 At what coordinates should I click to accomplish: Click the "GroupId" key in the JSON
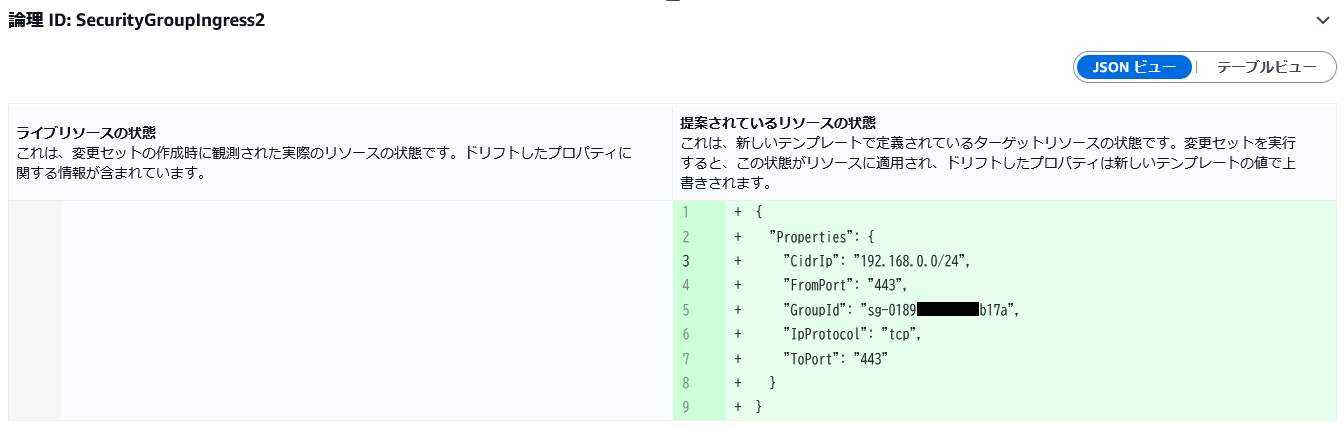(814, 310)
